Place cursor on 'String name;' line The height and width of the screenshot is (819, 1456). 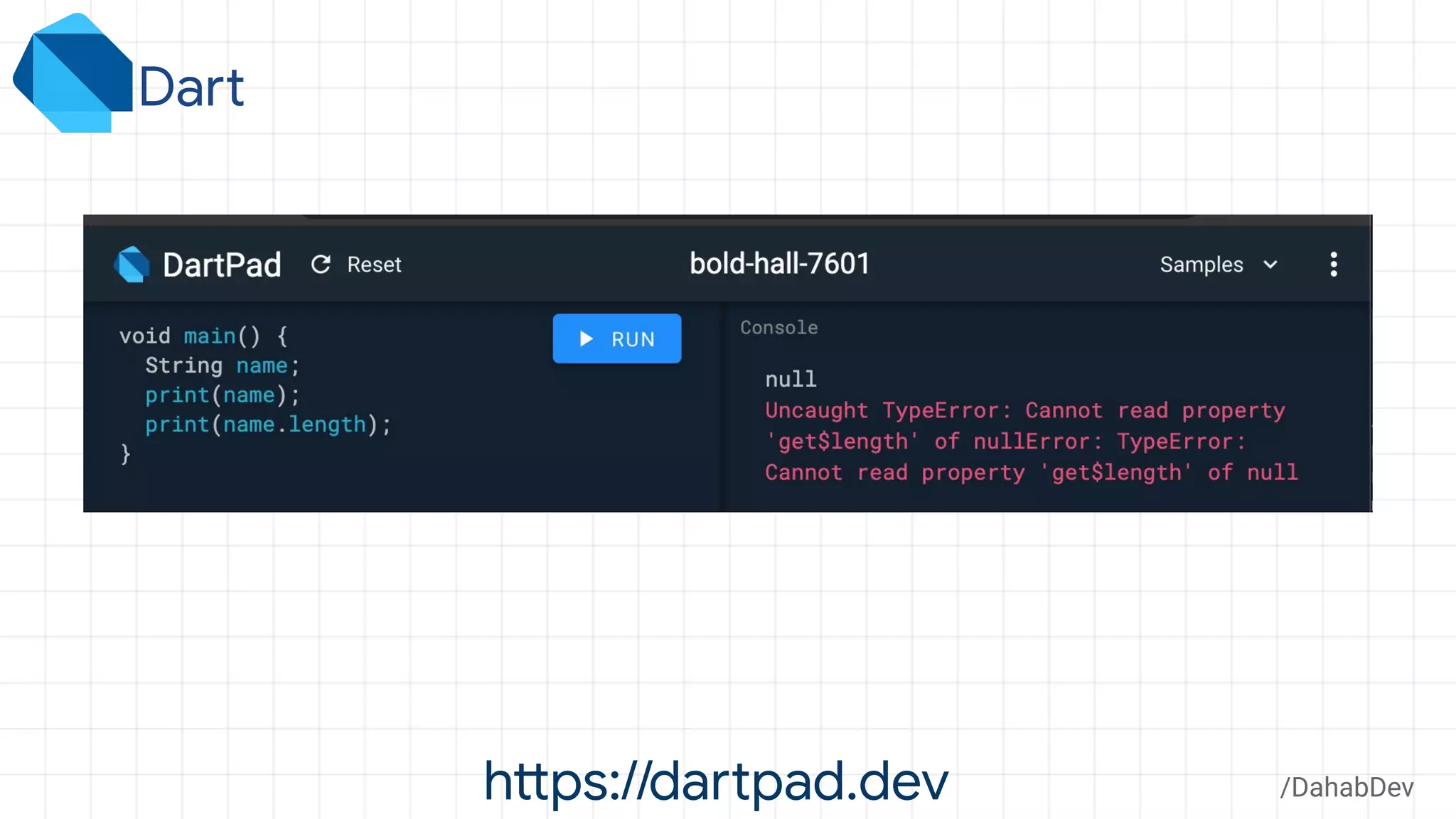click(x=223, y=365)
